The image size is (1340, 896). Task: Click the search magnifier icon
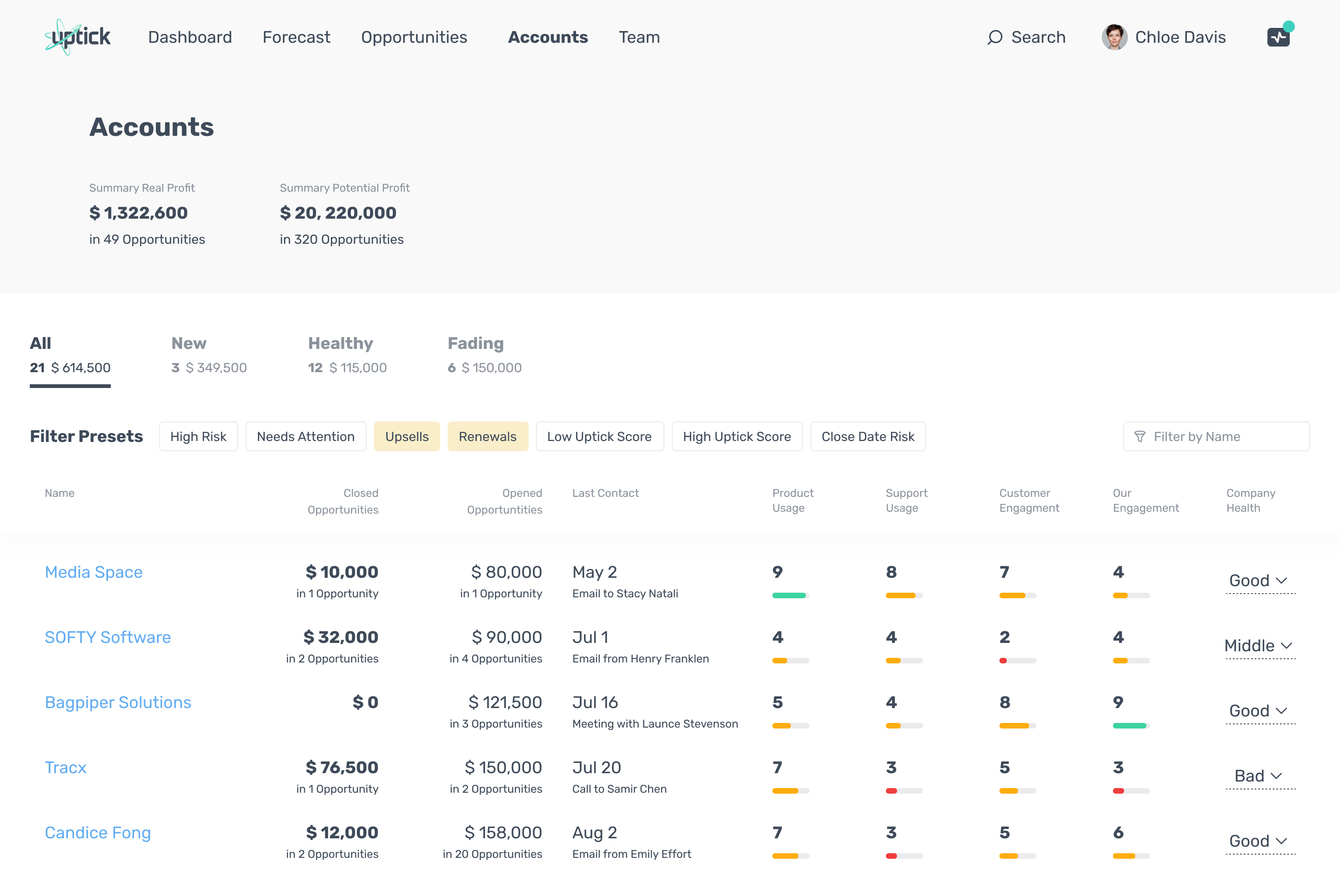pyautogui.click(x=995, y=37)
